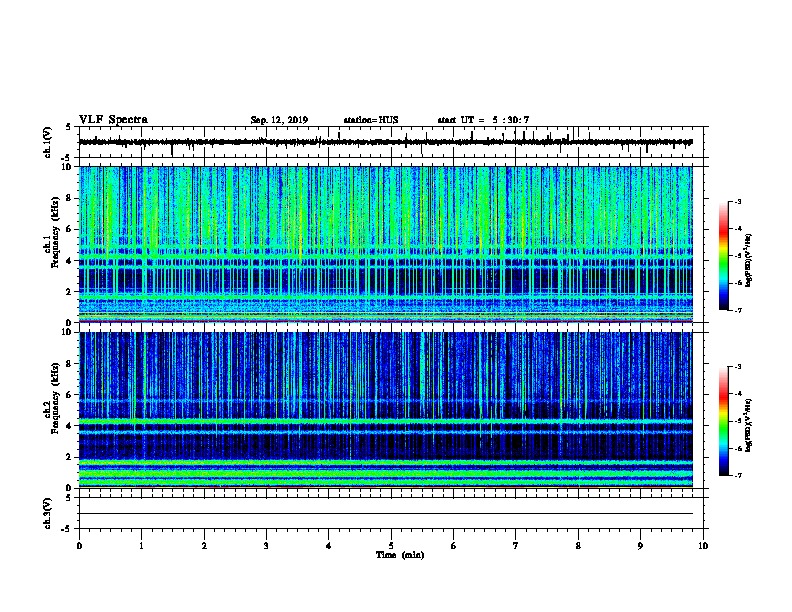792x612 pixels.
Task: Click the time axis tick label "5"
Action: point(391,546)
